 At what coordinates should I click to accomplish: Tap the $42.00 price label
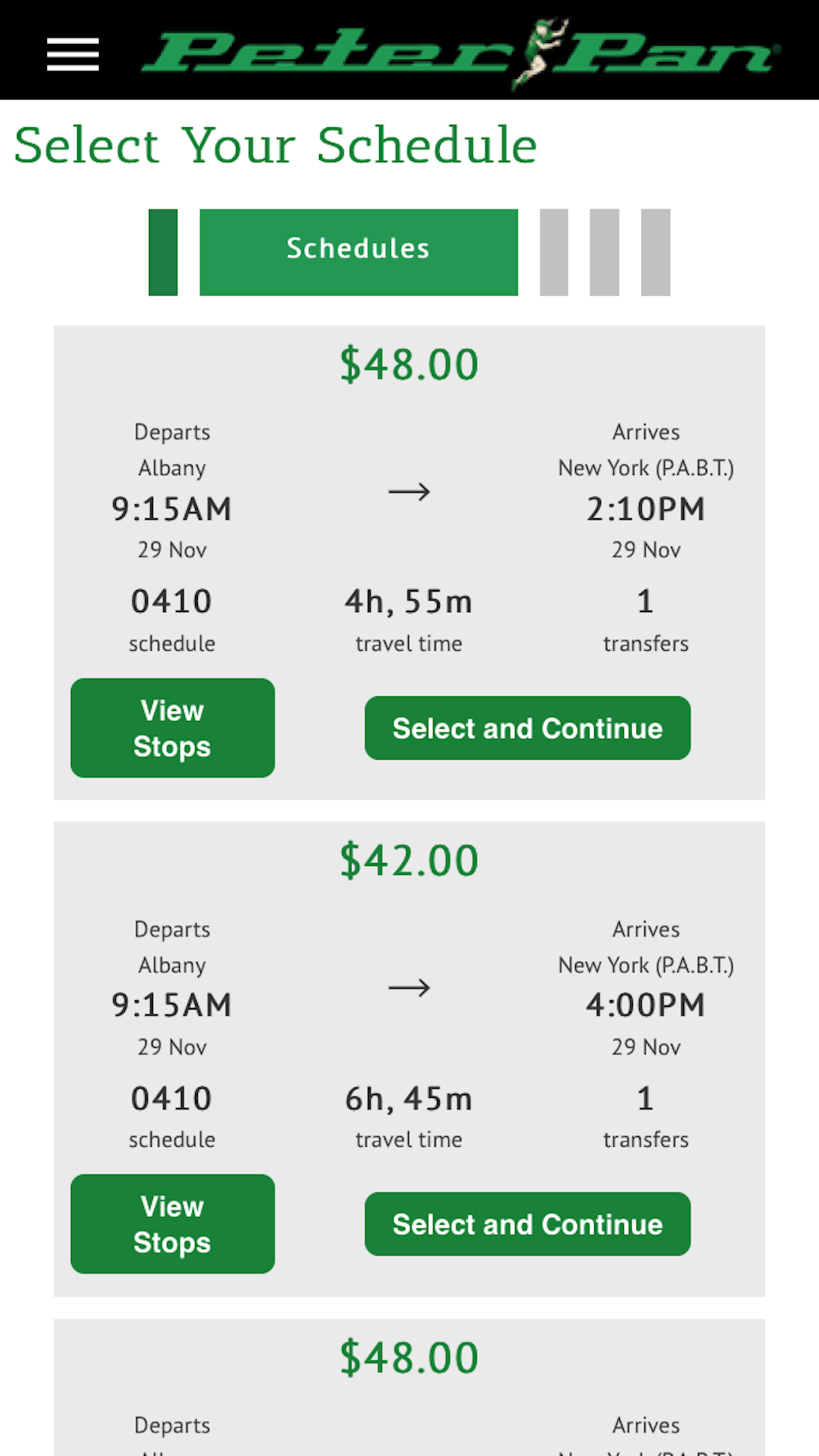tap(409, 861)
